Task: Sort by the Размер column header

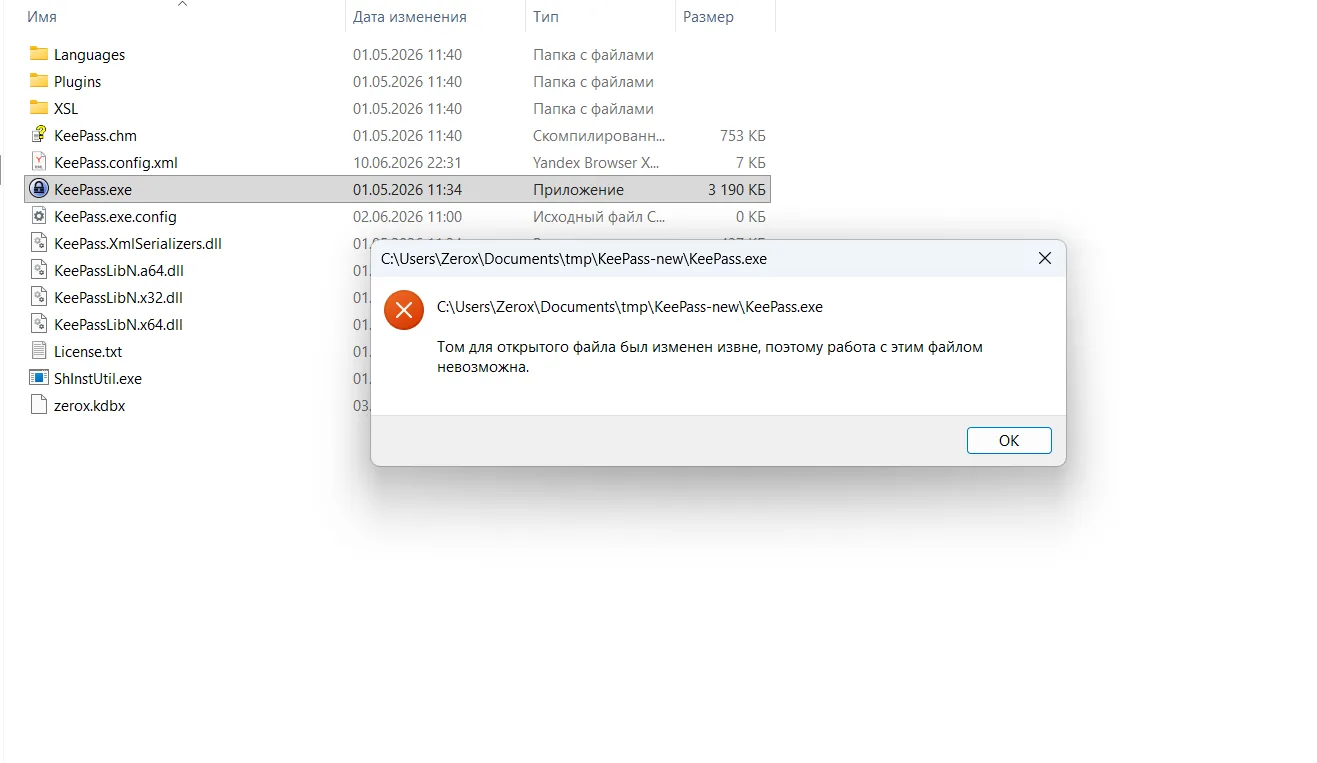Action: pyautogui.click(x=708, y=17)
